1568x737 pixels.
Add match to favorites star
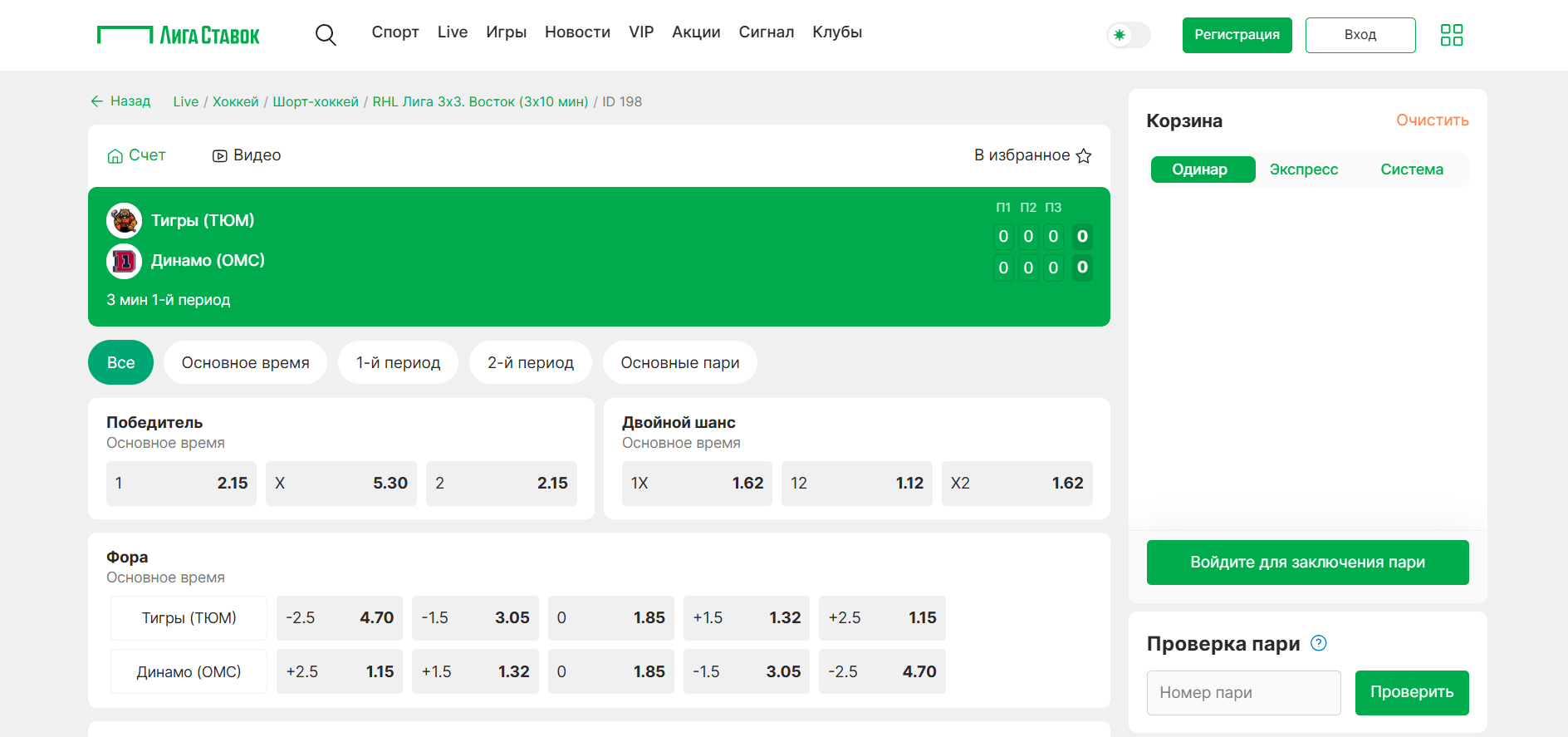click(1084, 156)
